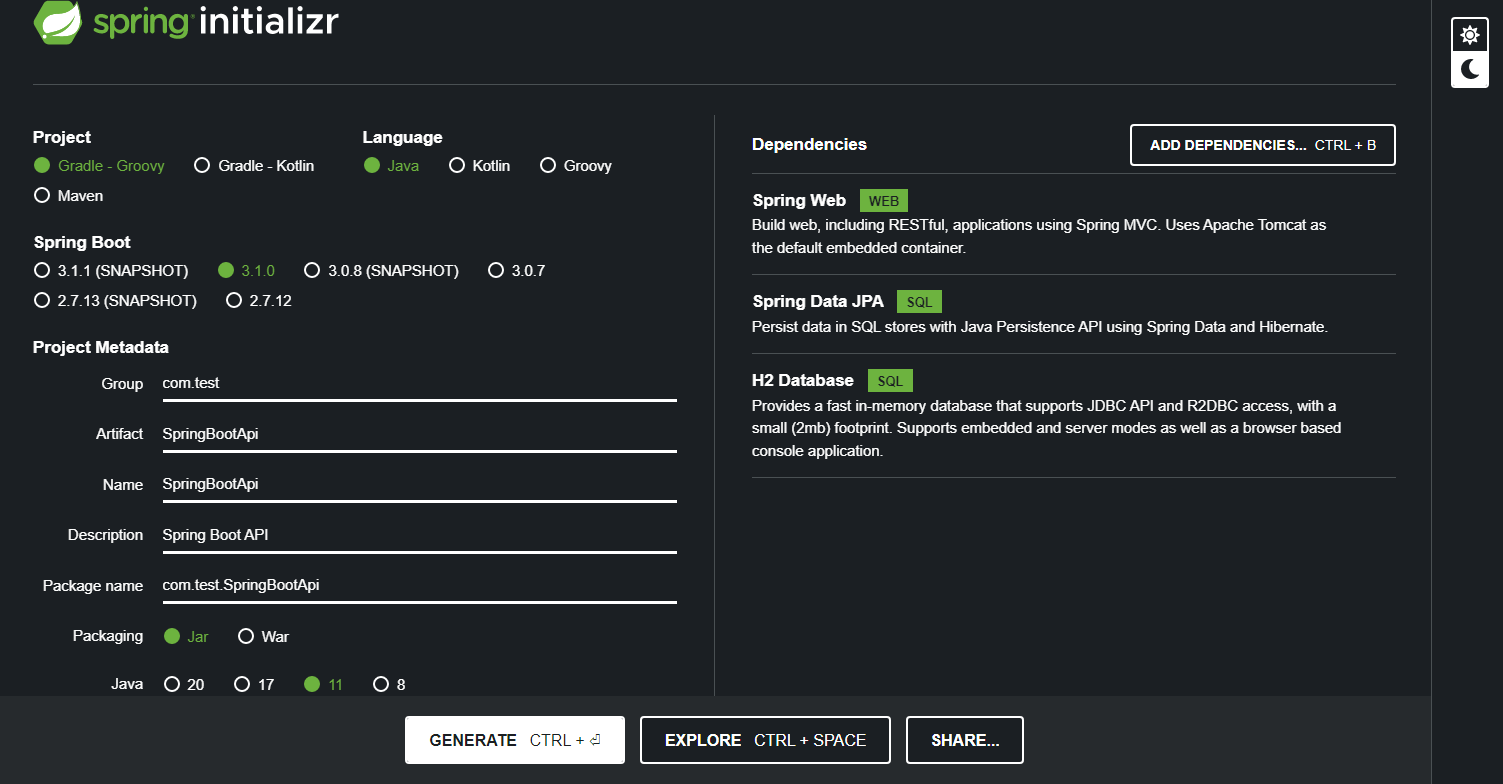The height and width of the screenshot is (784, 1503).
Task: Click the H2 Database description text
Action: pyautogui.click(x=1047, y=428)
